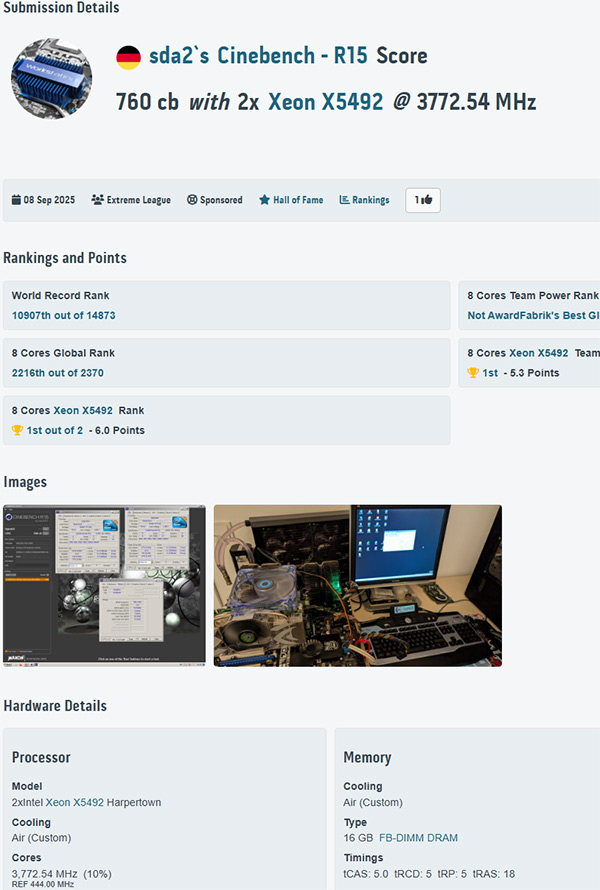Click the Memory panel heading
The width and height of the screenshot is (600, 890).
click(x=367, y=758)
